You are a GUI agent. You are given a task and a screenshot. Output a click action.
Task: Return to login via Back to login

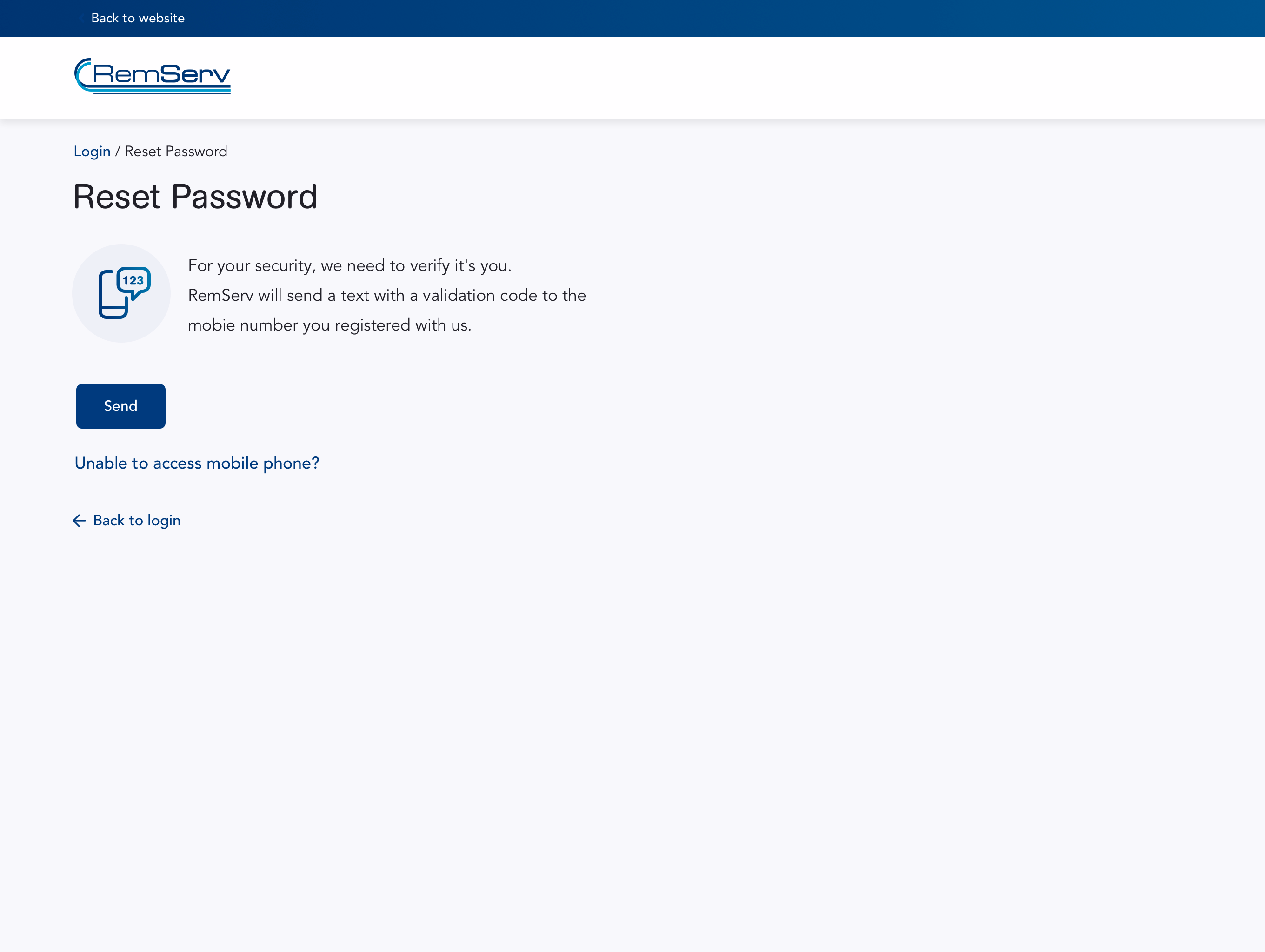(x=137, y=521)
